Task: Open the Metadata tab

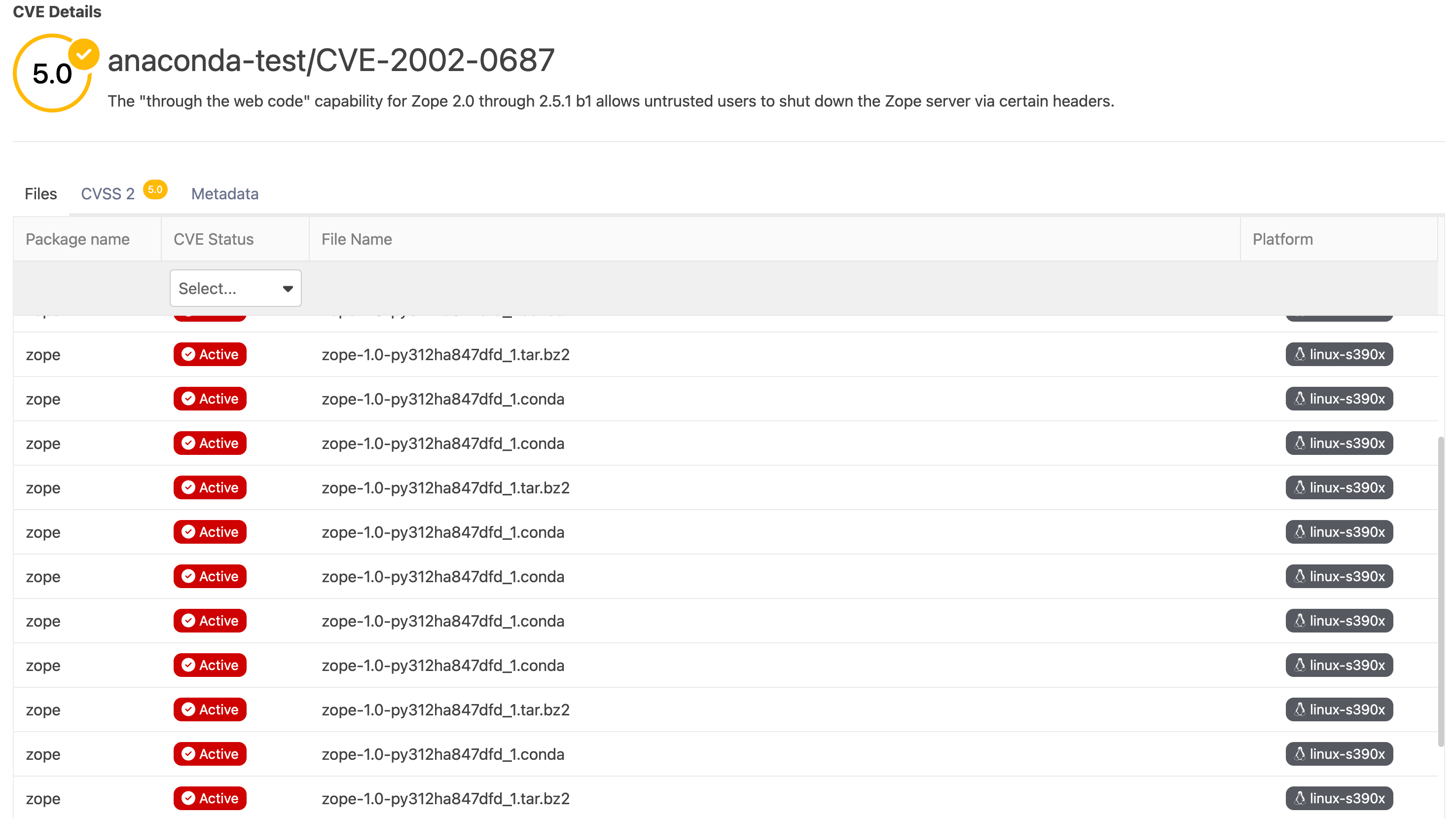Action: (x=224, y=194)
